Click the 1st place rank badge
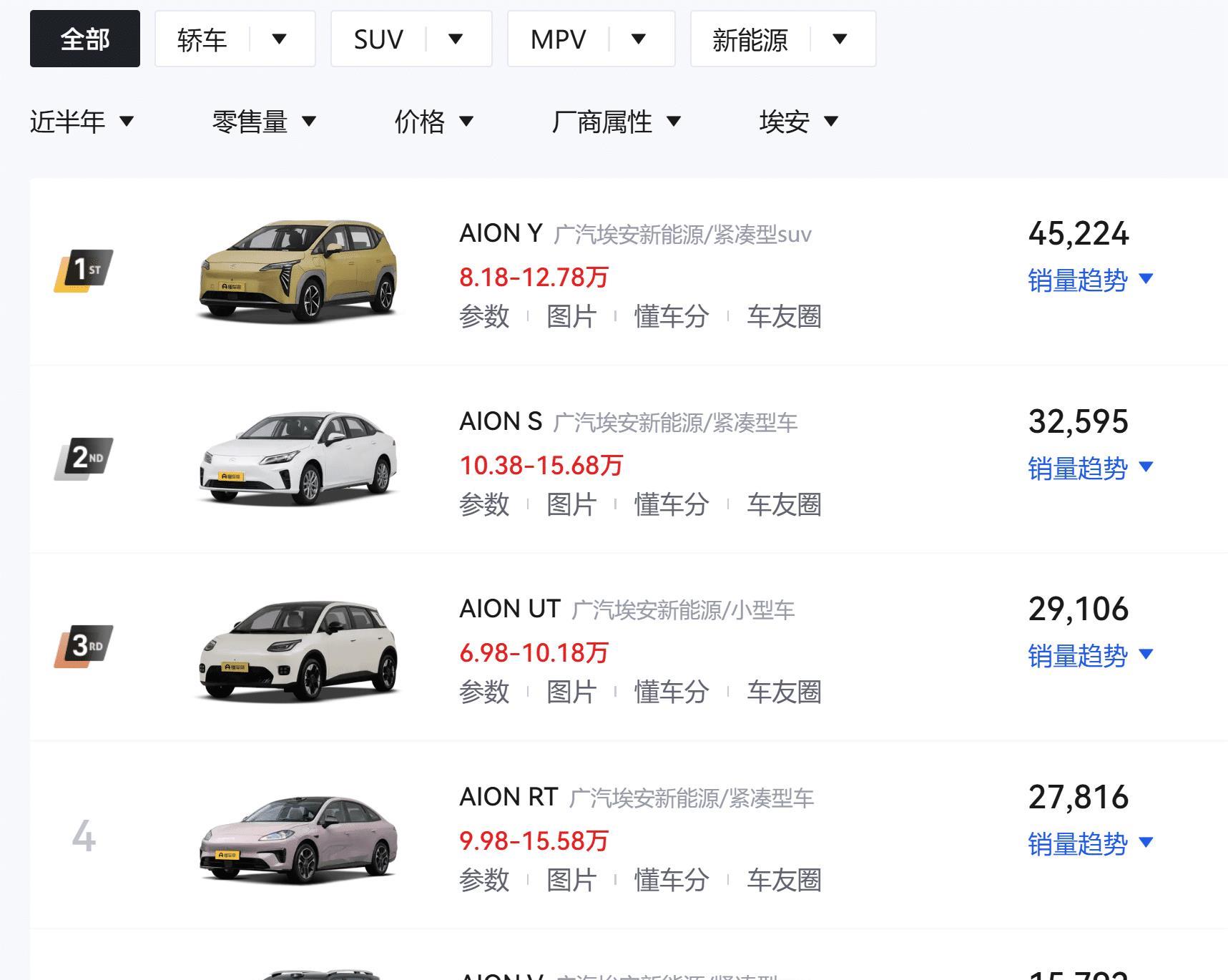 coord(84,270)
